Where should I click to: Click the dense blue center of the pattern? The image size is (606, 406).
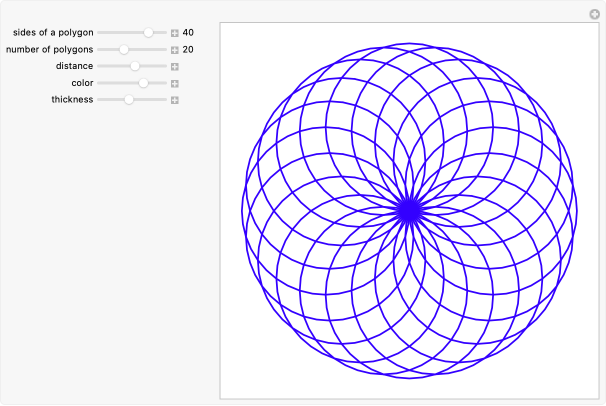[x=409, y=210]
